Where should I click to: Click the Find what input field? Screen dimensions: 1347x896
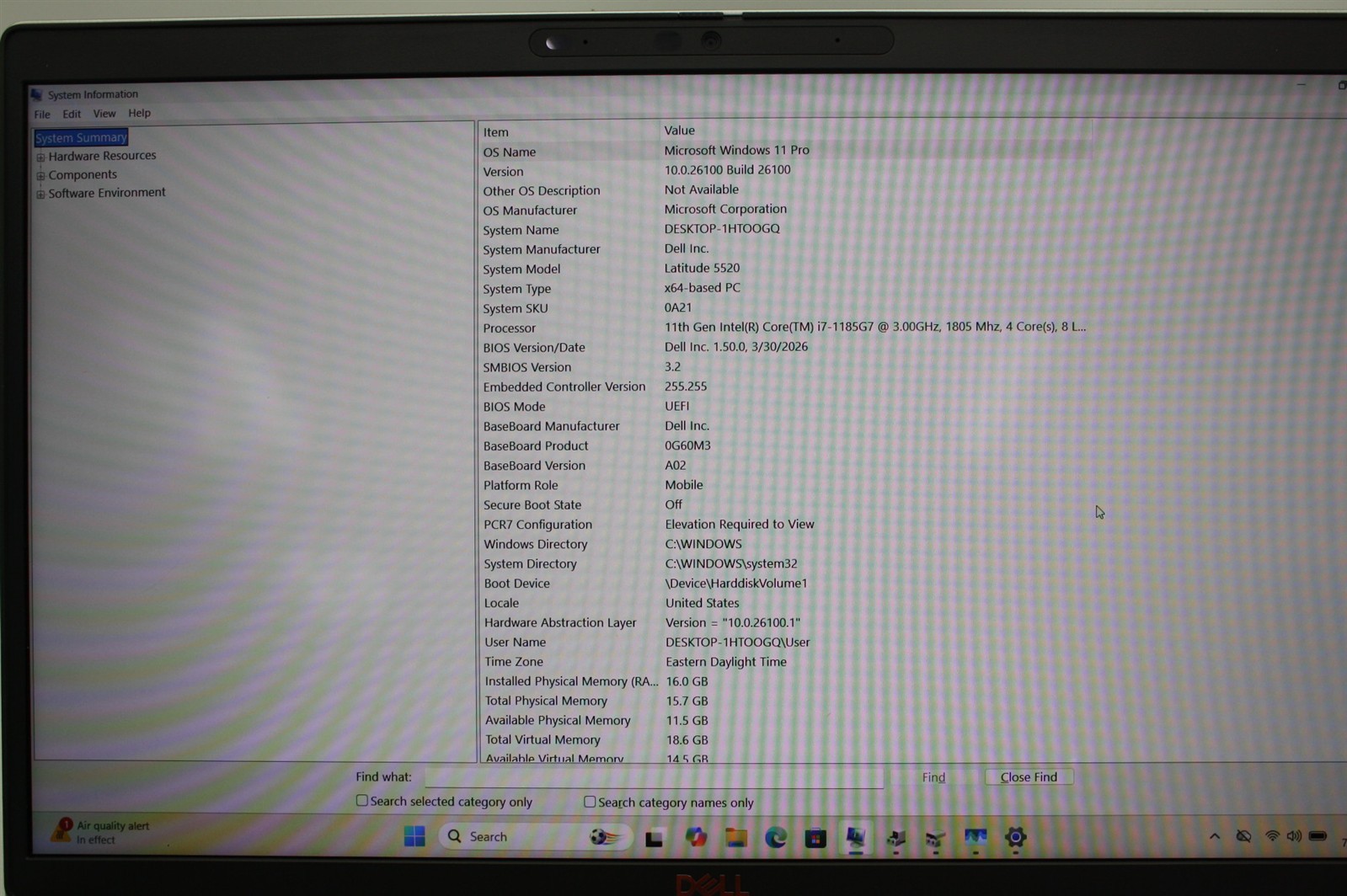click(x=654, y=777)
